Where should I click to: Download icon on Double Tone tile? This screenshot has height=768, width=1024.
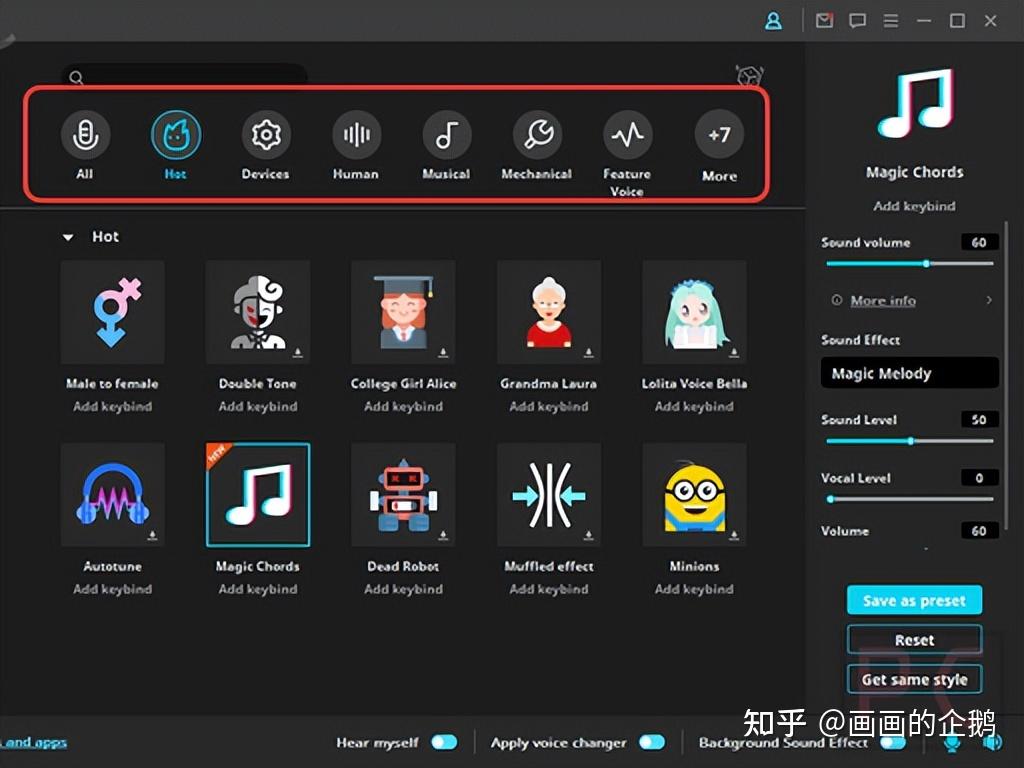(x=298, y=353)
